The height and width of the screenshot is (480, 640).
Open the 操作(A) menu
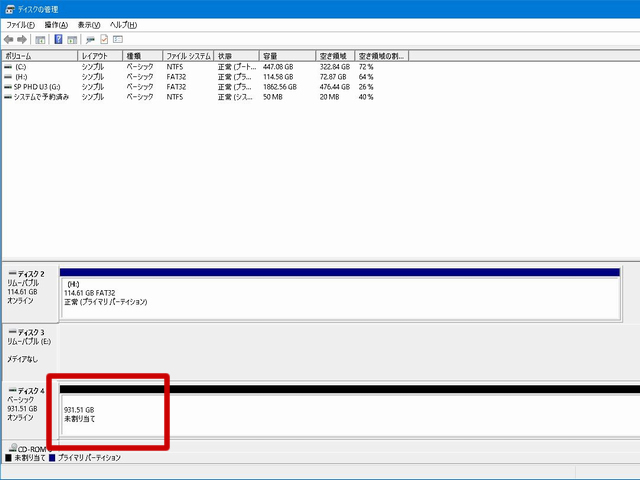coord(56,24)
